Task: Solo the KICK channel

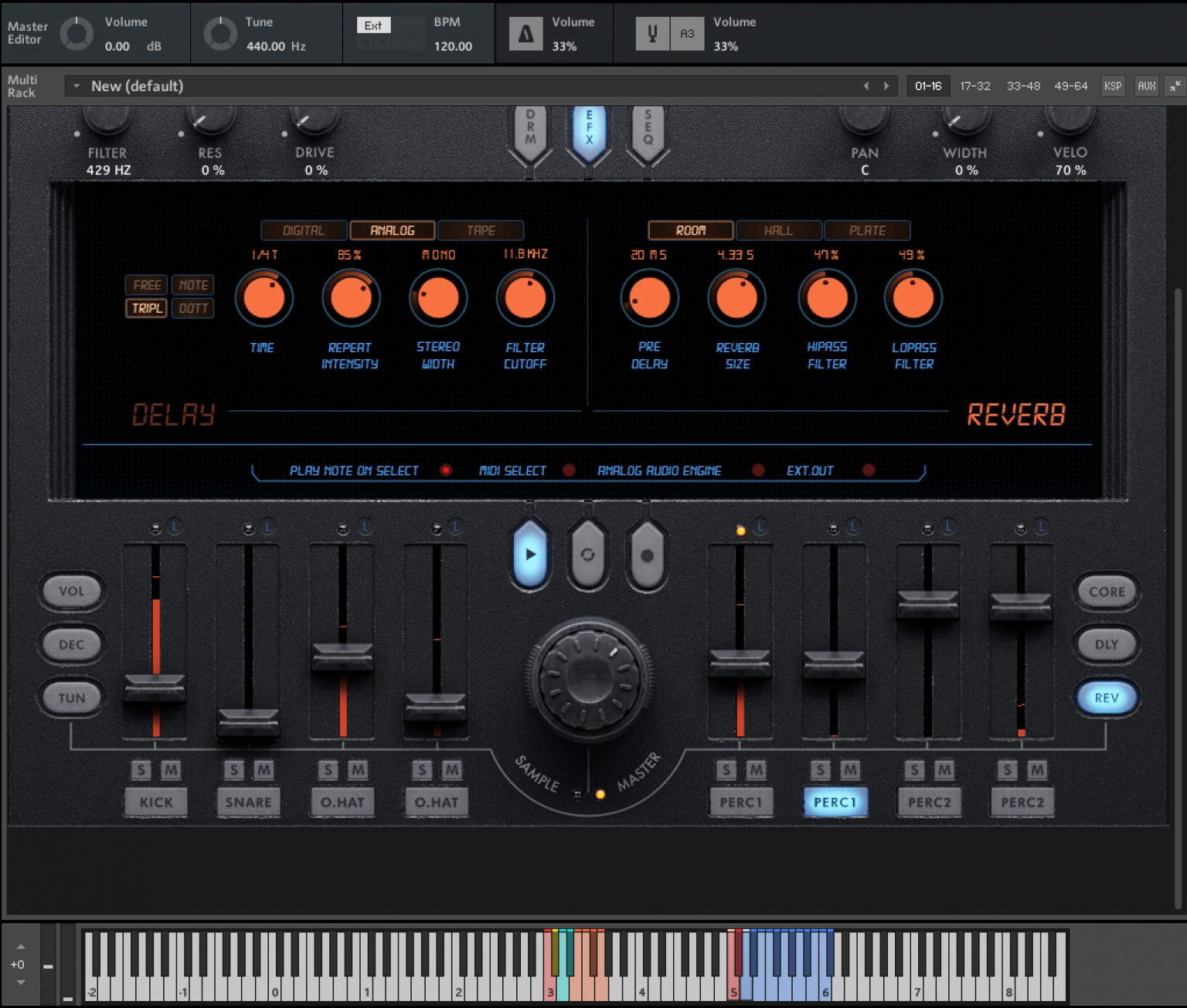Action: [141, 769]
